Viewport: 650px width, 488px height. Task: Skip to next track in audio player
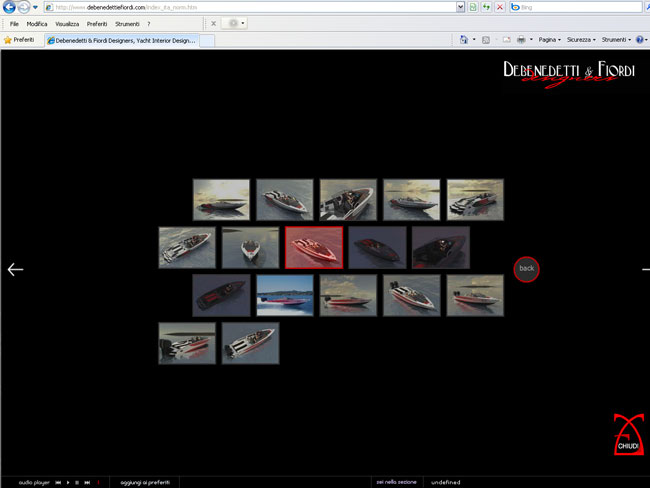87,483
